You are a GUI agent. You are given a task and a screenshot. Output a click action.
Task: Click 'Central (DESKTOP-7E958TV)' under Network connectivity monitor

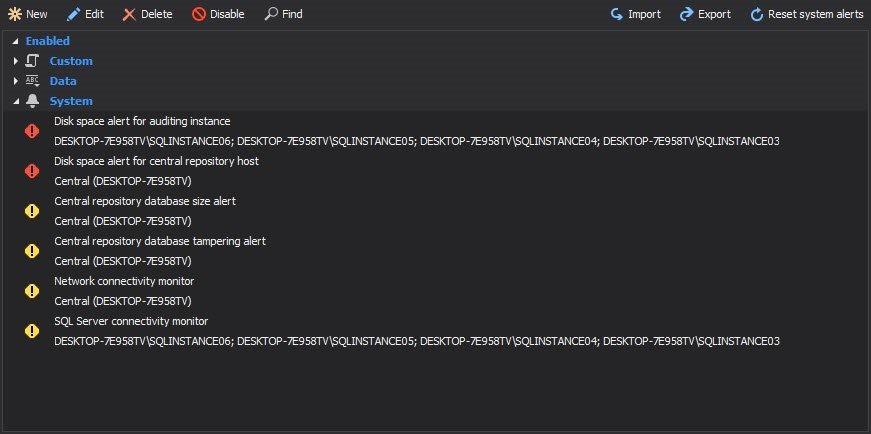[x=123, y=301]
